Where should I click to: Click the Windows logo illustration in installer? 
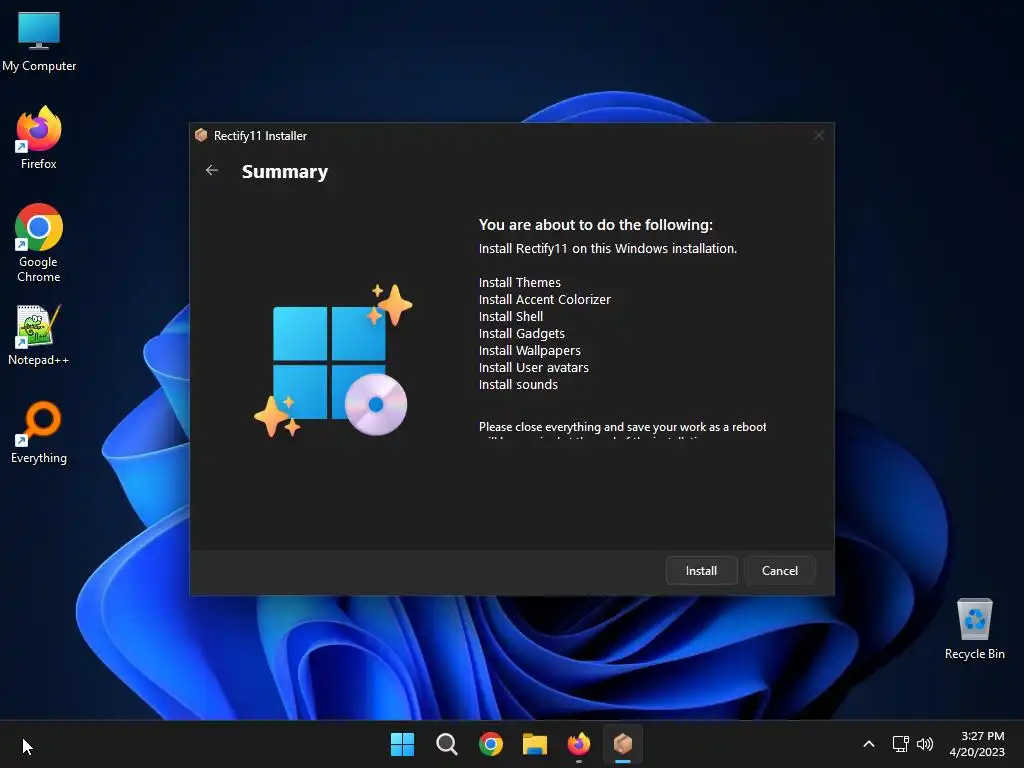pyautogui.click(x=333, y=360)
